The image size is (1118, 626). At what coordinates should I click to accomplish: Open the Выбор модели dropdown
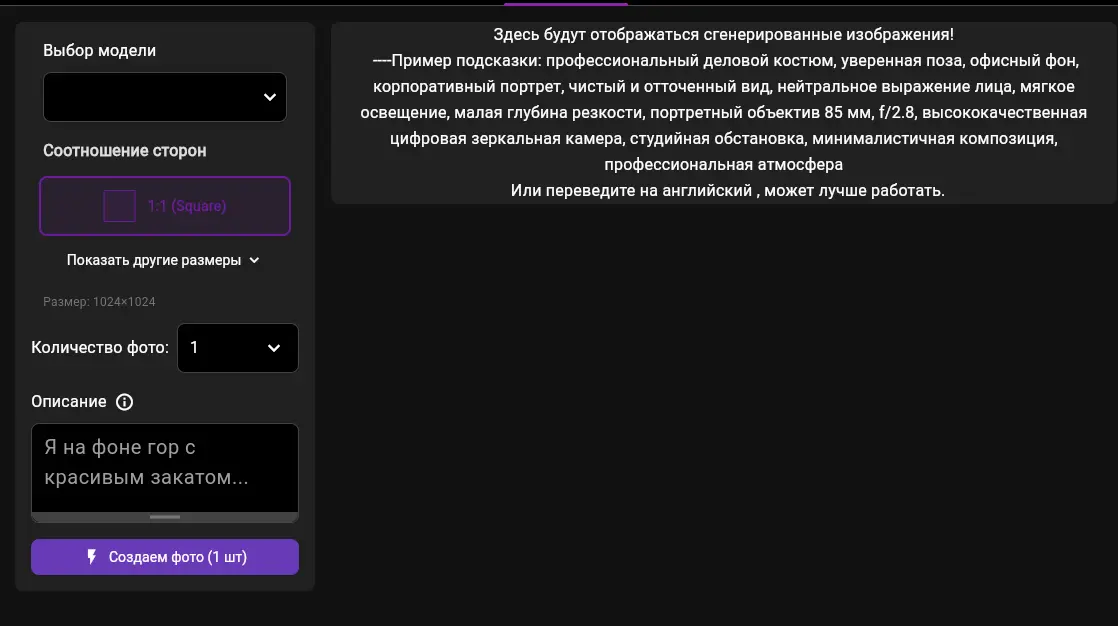165,97
